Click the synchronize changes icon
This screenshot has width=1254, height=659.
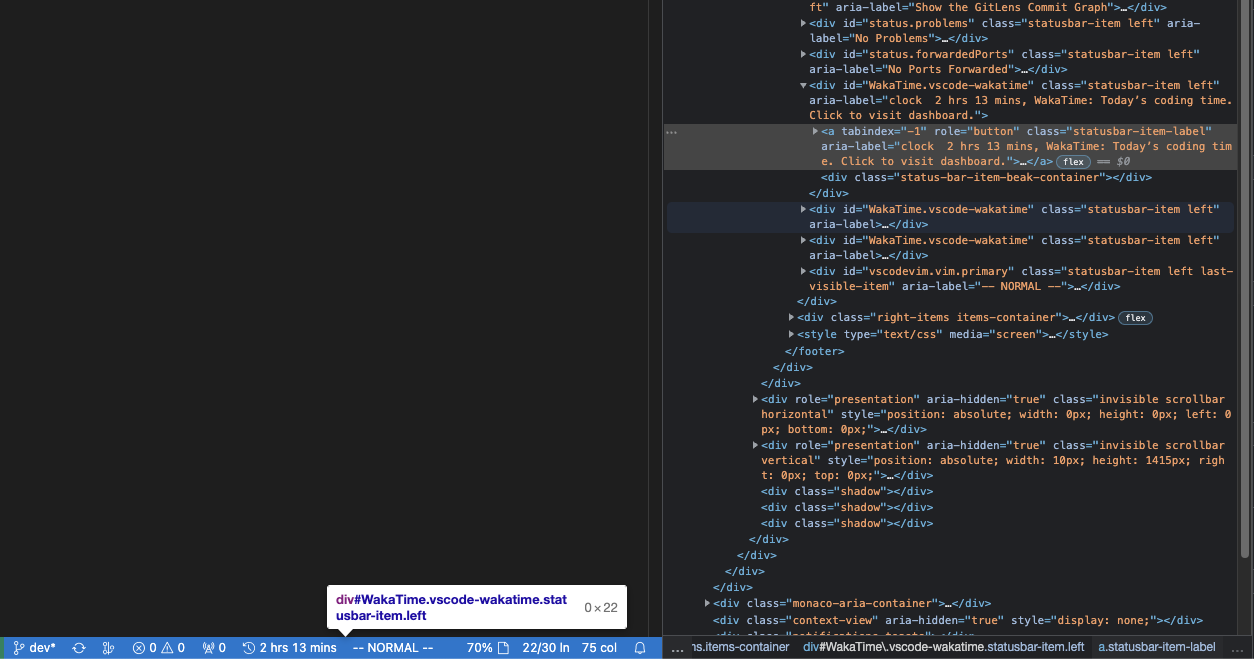pos(78,648)
